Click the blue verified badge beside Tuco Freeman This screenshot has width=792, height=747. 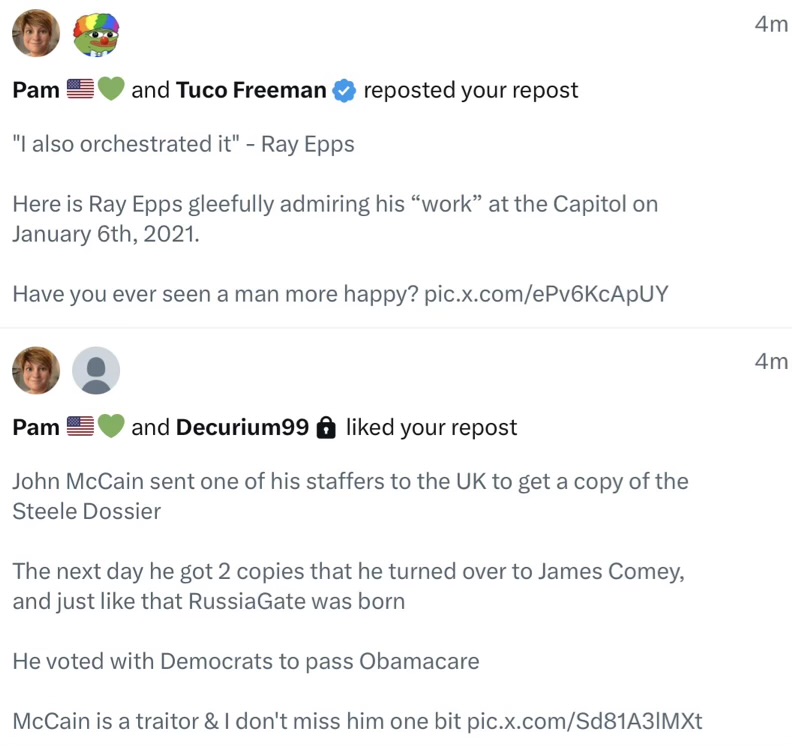(344, 91)
